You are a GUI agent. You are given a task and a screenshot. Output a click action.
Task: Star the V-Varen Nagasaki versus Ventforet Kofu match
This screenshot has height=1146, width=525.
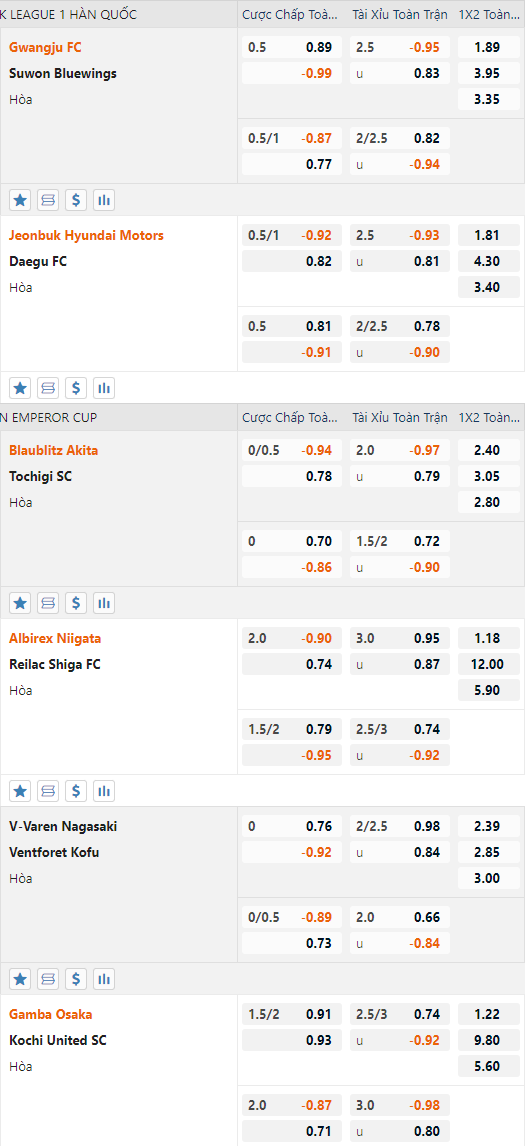20,979
